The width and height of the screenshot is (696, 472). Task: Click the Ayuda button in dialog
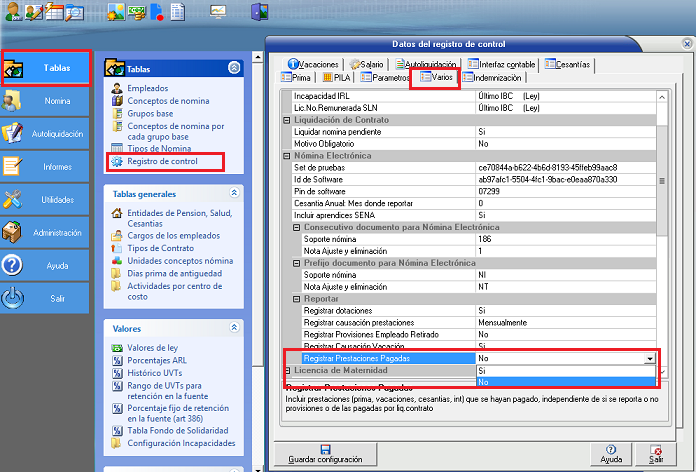pyautogui.click(x=610, y=454)
